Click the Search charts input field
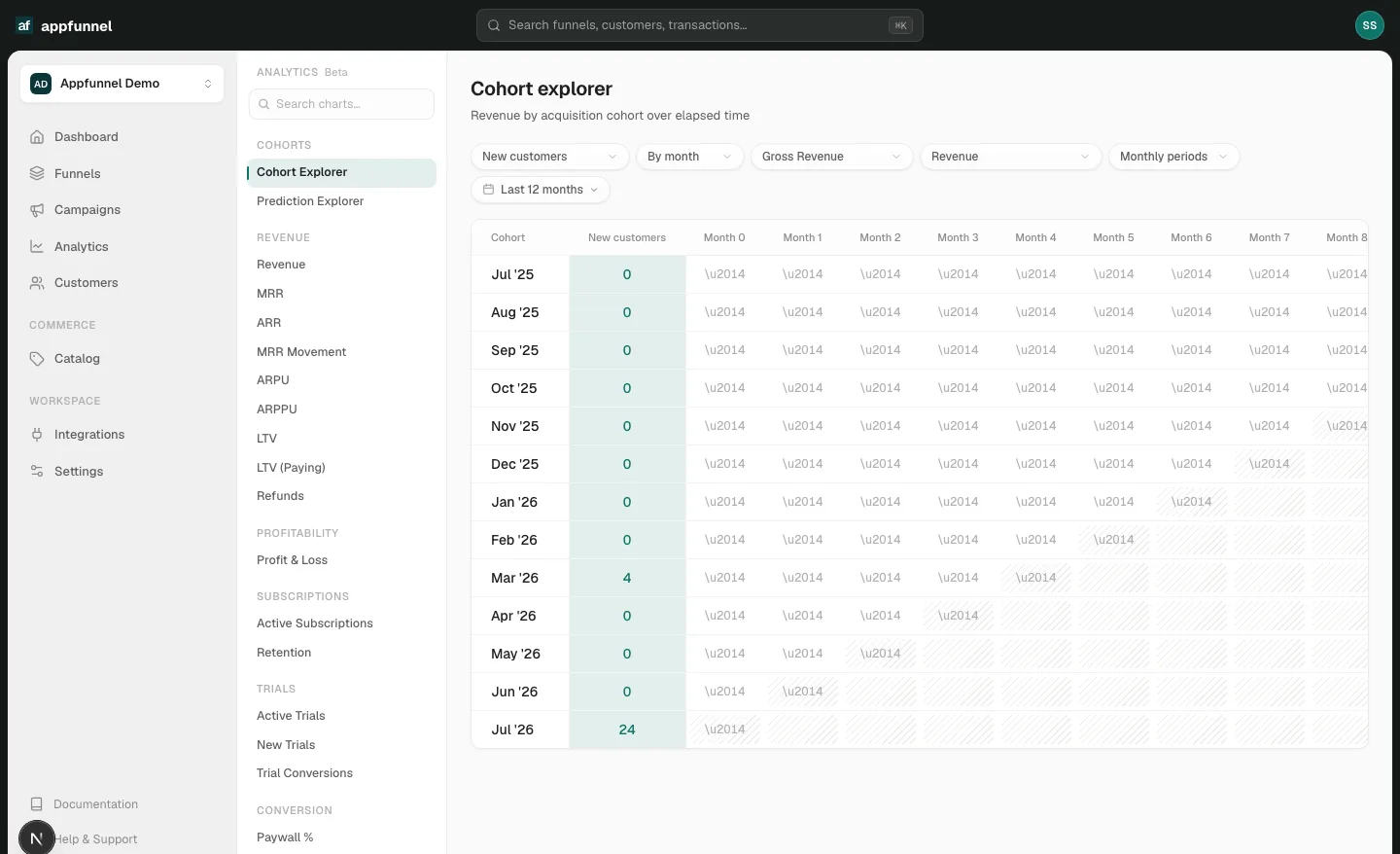1400x854 pixels. 341,104
